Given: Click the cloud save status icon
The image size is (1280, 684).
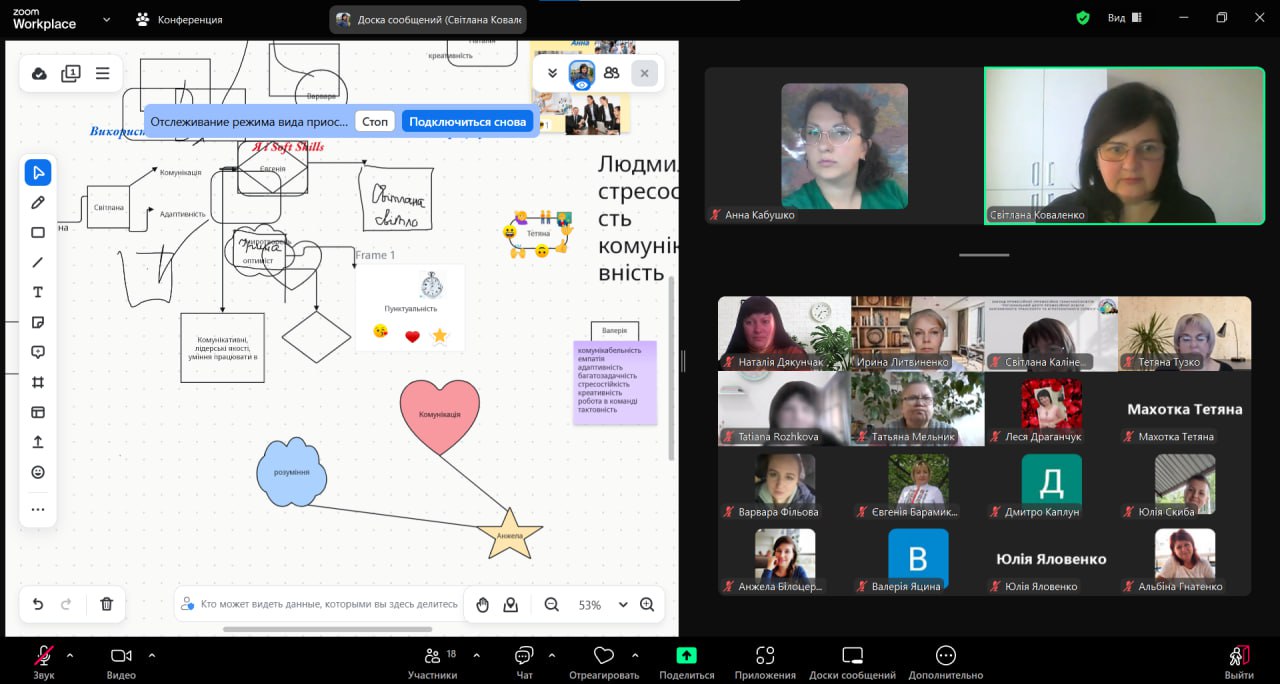Looking at the screenshot, I should click(x=39, y=73).
